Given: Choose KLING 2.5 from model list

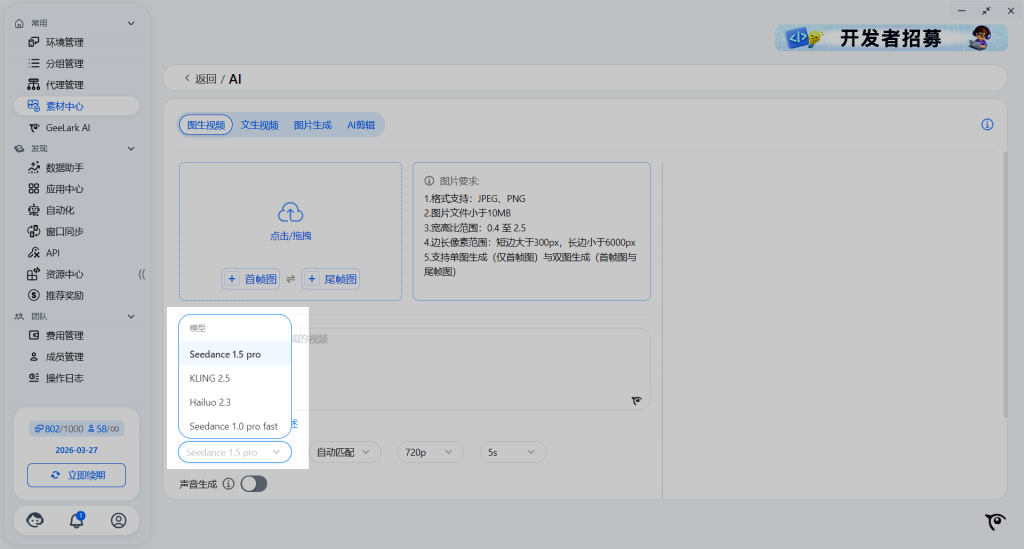Looking at the screenshot, I should (210, 379).
